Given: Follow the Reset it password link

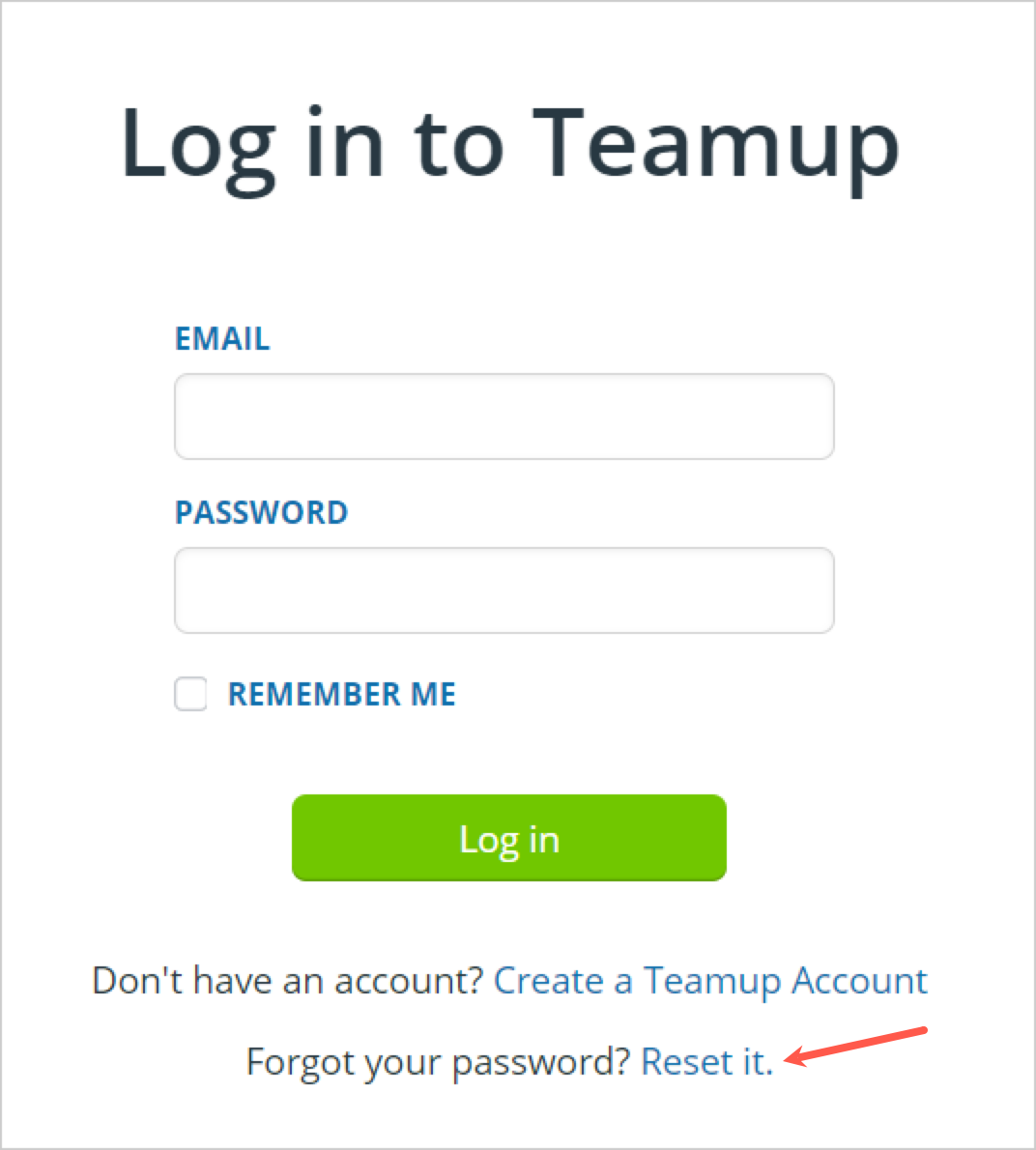Looking at the screenshot, I should pyautogui.click(x=706, y=1061).
